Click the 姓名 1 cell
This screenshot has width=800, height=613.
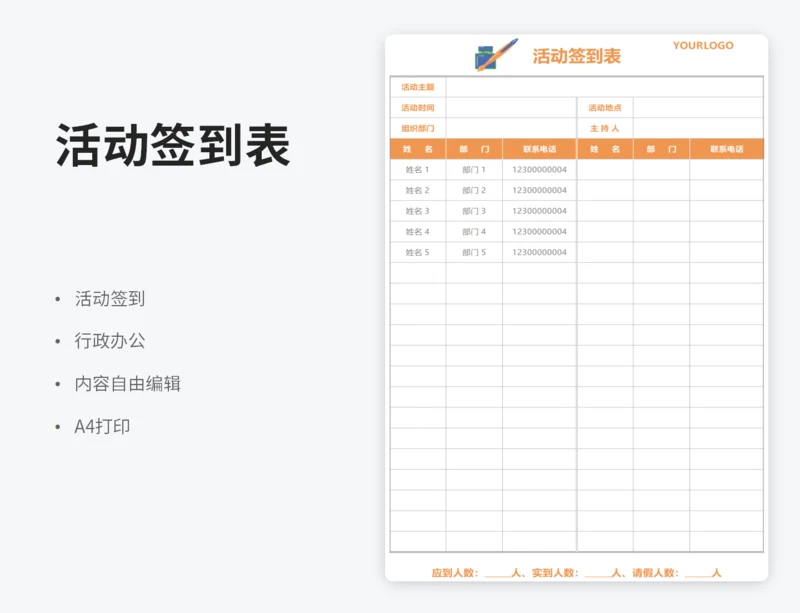[418, 169]
